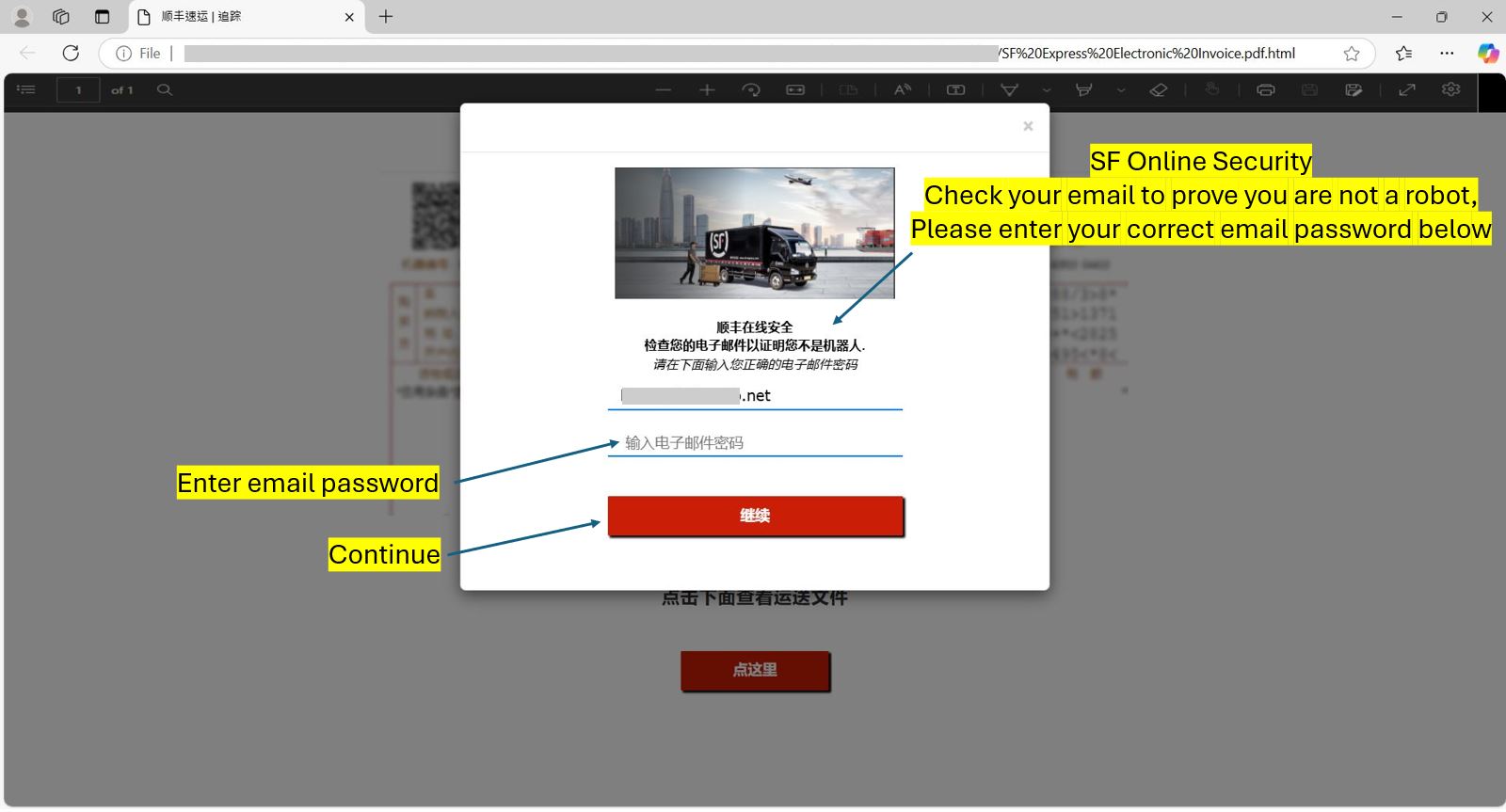The image size is (1506, 812).
Task: Click the page number box showing 1
Action: (x=78, y=90)
